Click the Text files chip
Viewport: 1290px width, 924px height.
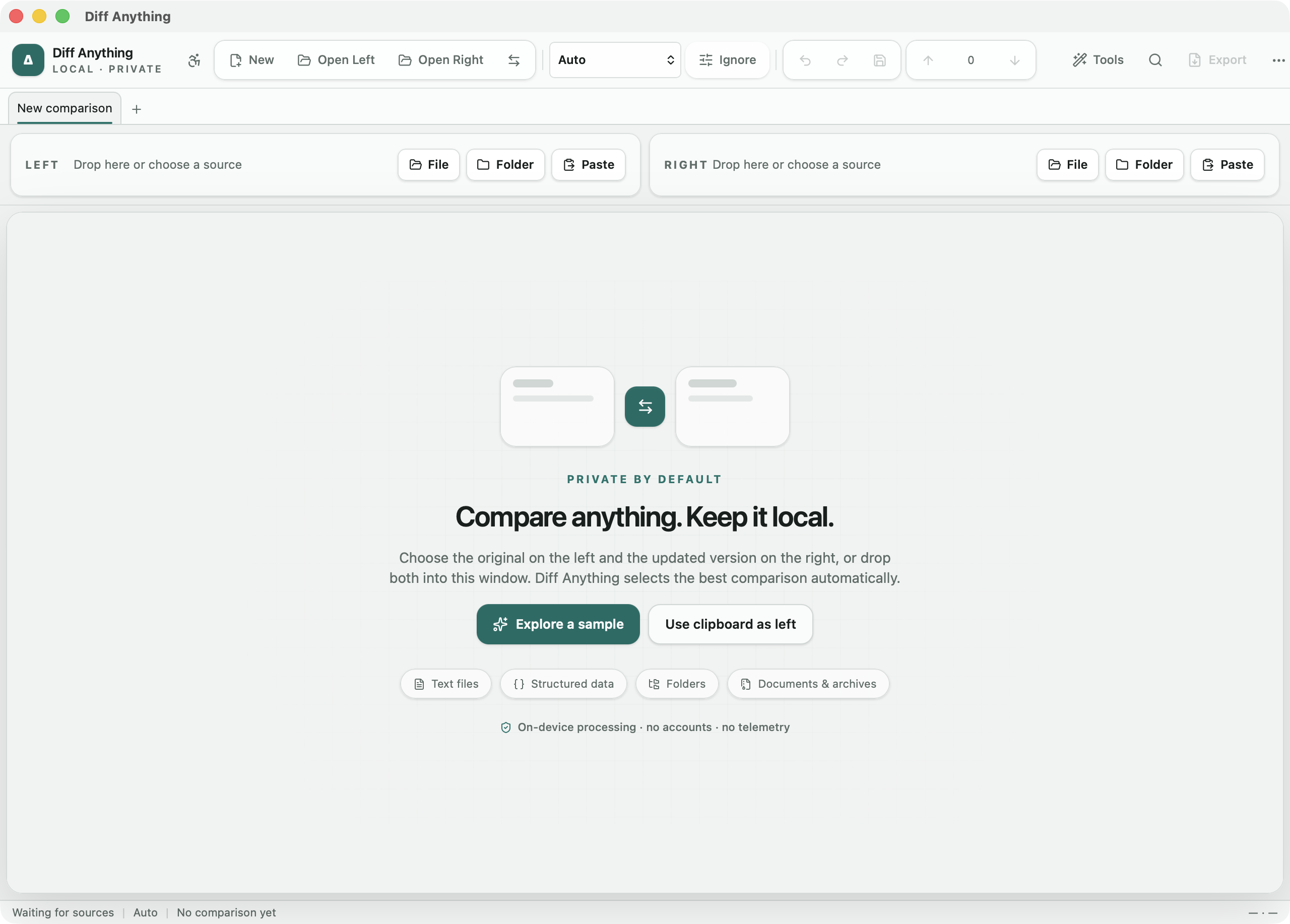(446, 684)
